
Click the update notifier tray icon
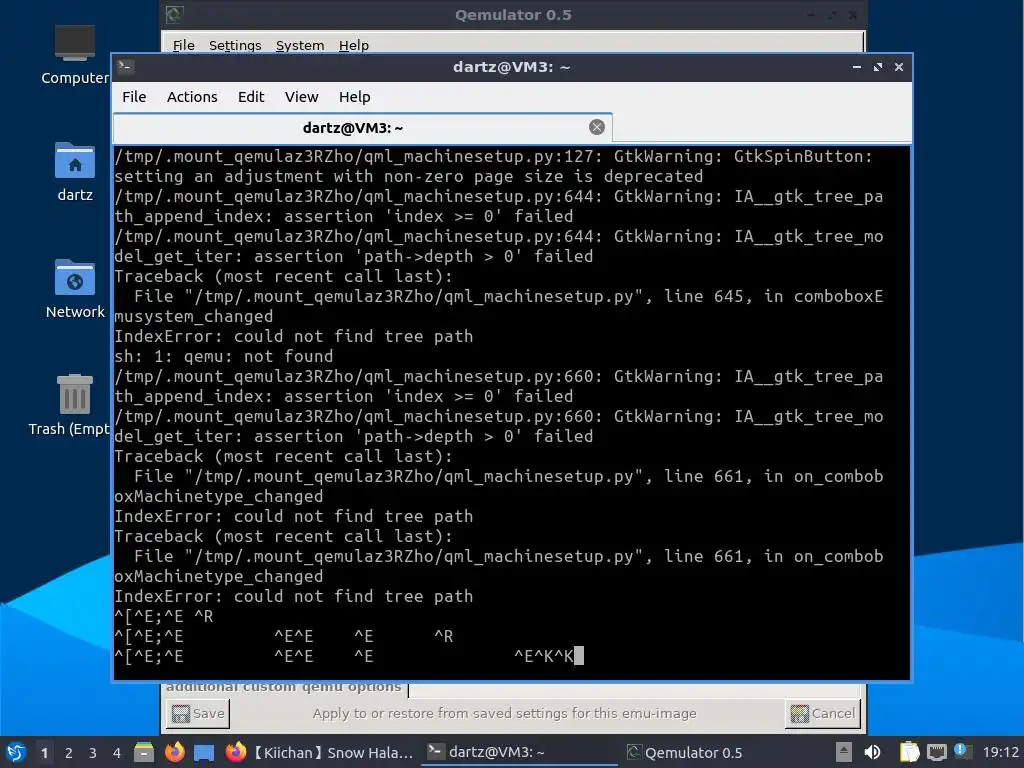(962, 751)
